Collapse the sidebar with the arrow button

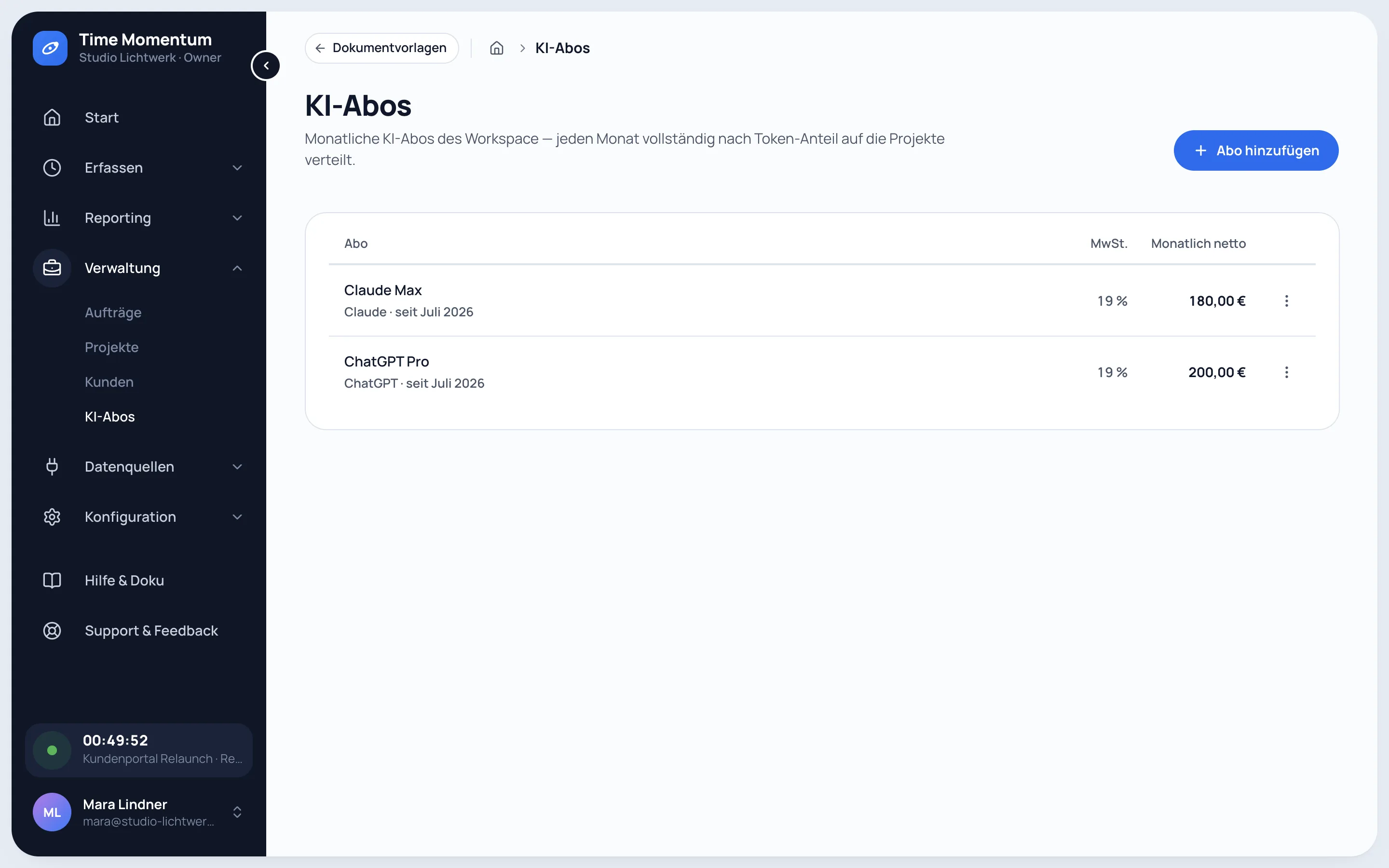[x=266, y=66]
